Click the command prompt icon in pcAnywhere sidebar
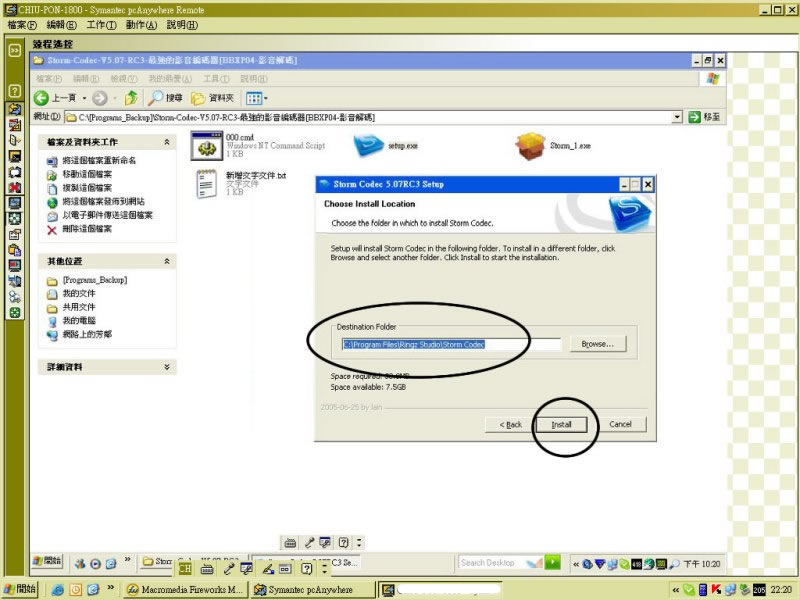 pyautogui.click(x=15, y=156)
